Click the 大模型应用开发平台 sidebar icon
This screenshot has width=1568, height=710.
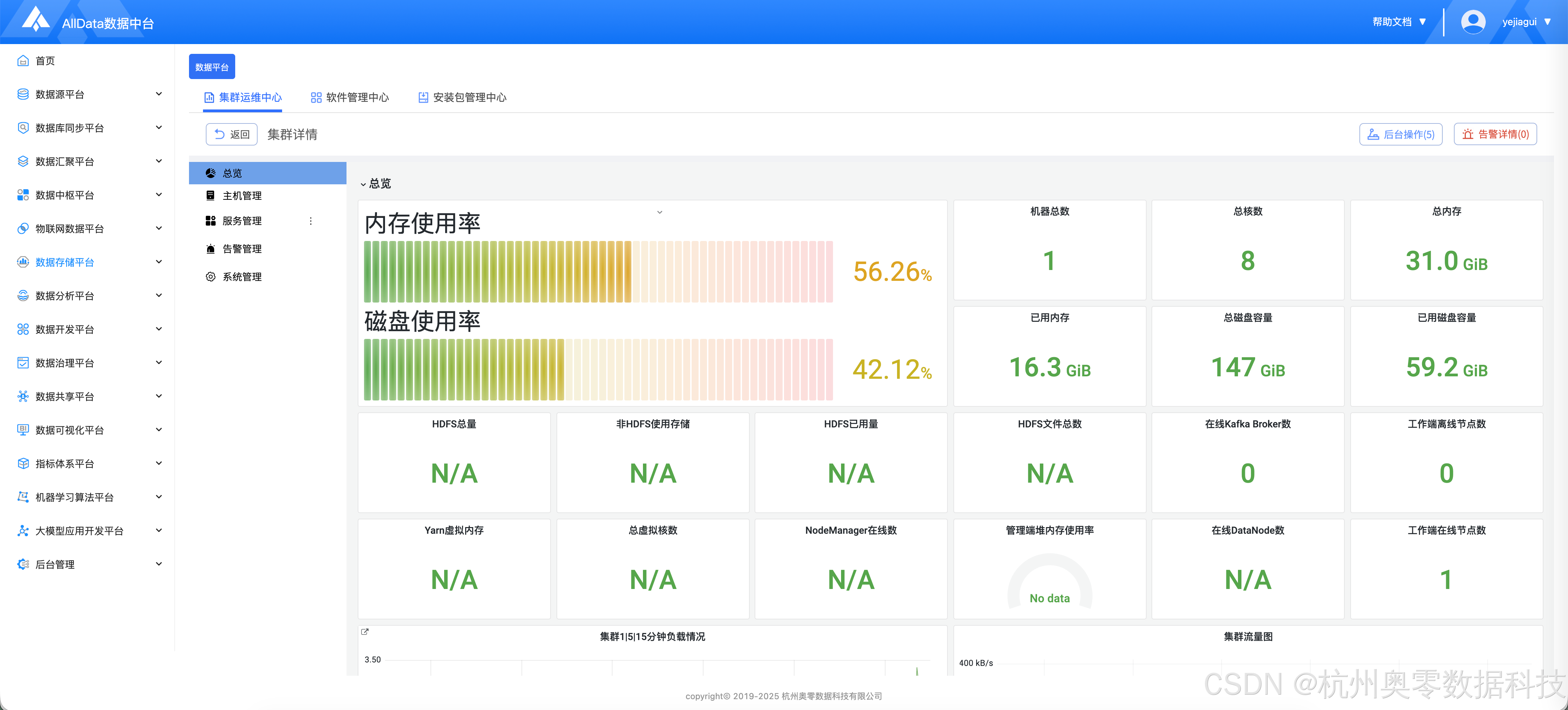point(23,531)
